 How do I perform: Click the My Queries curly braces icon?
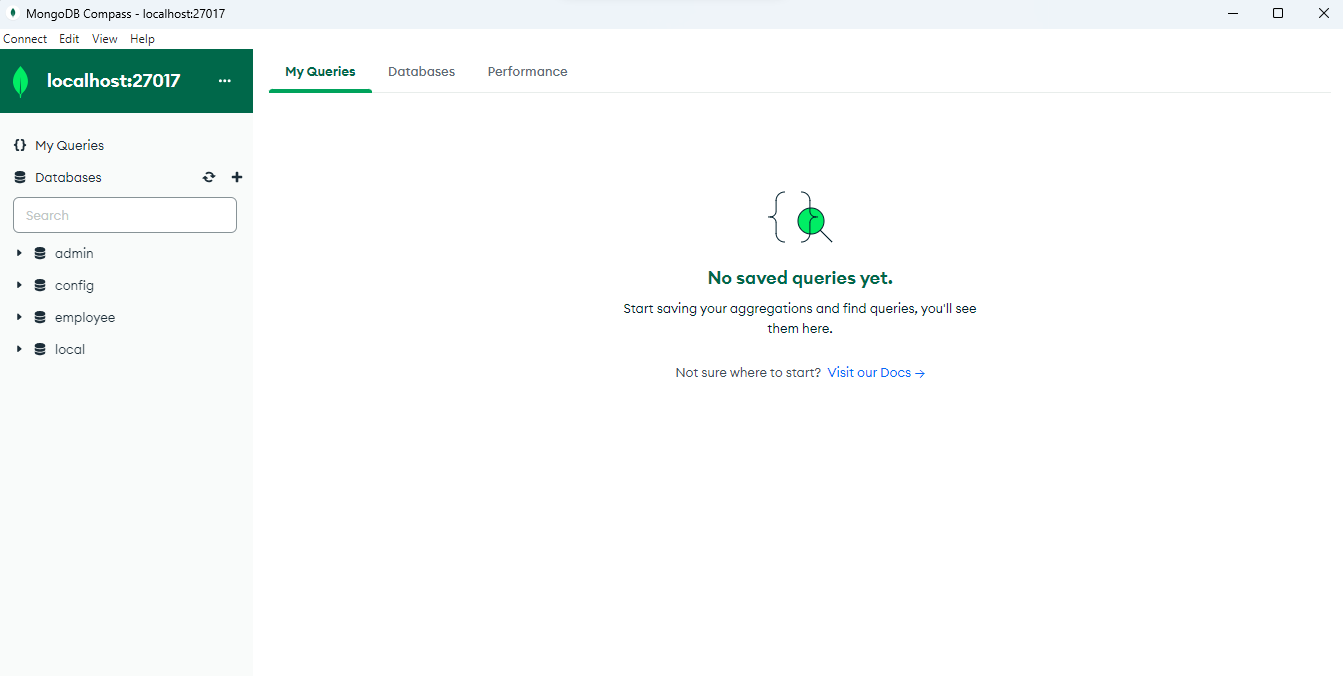[x=20, y=145]
